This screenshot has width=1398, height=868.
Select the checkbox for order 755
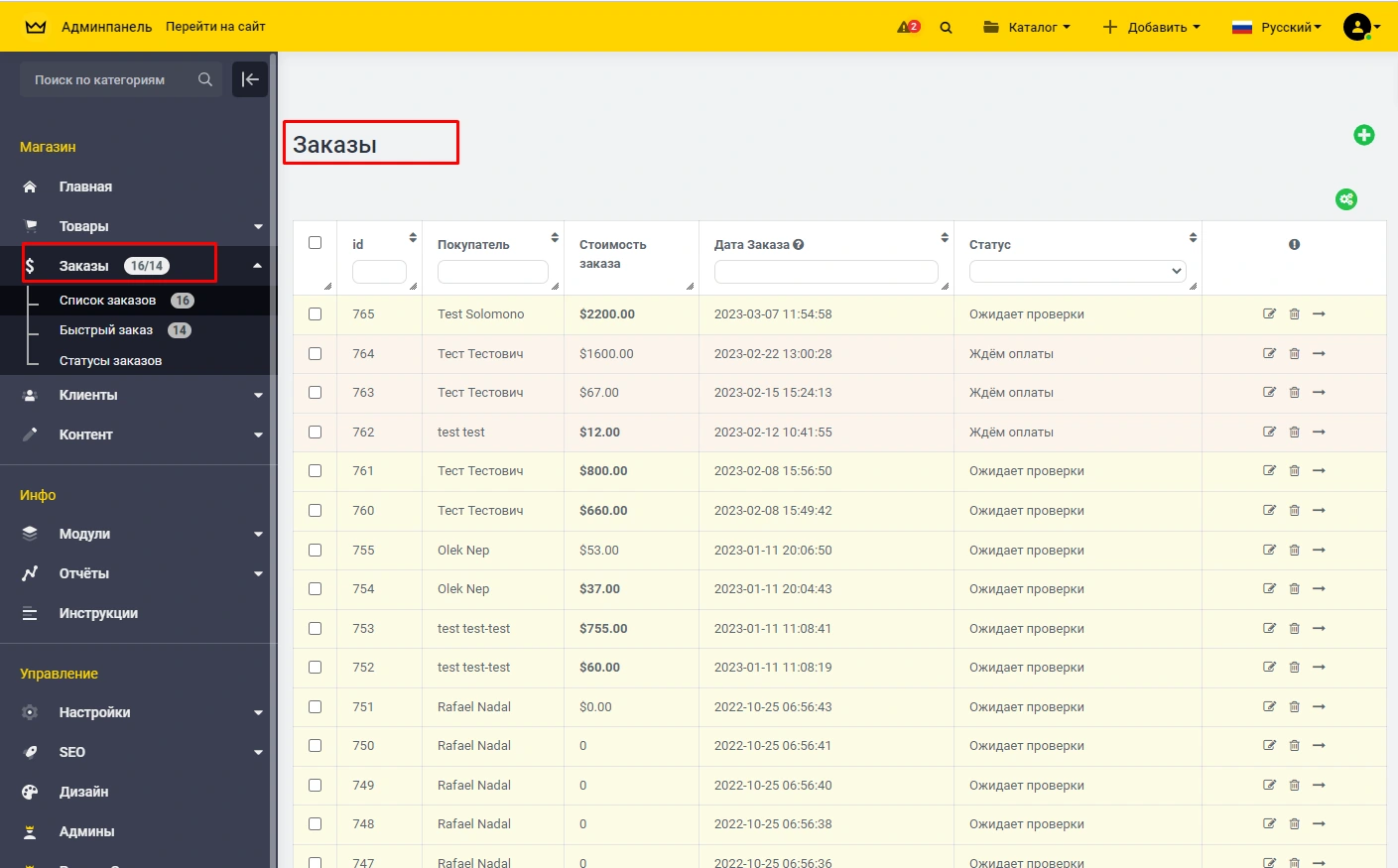pyautogui.click(x=316, y=550)
